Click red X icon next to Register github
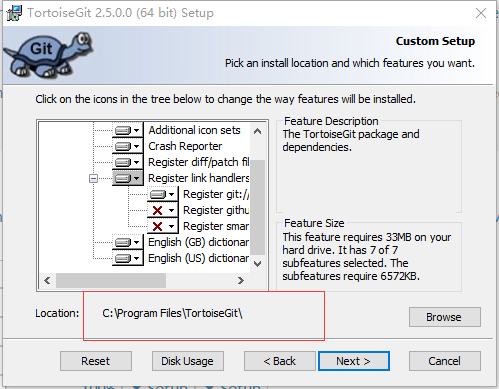This screenshot has height=389, width=499. [157, 210]
